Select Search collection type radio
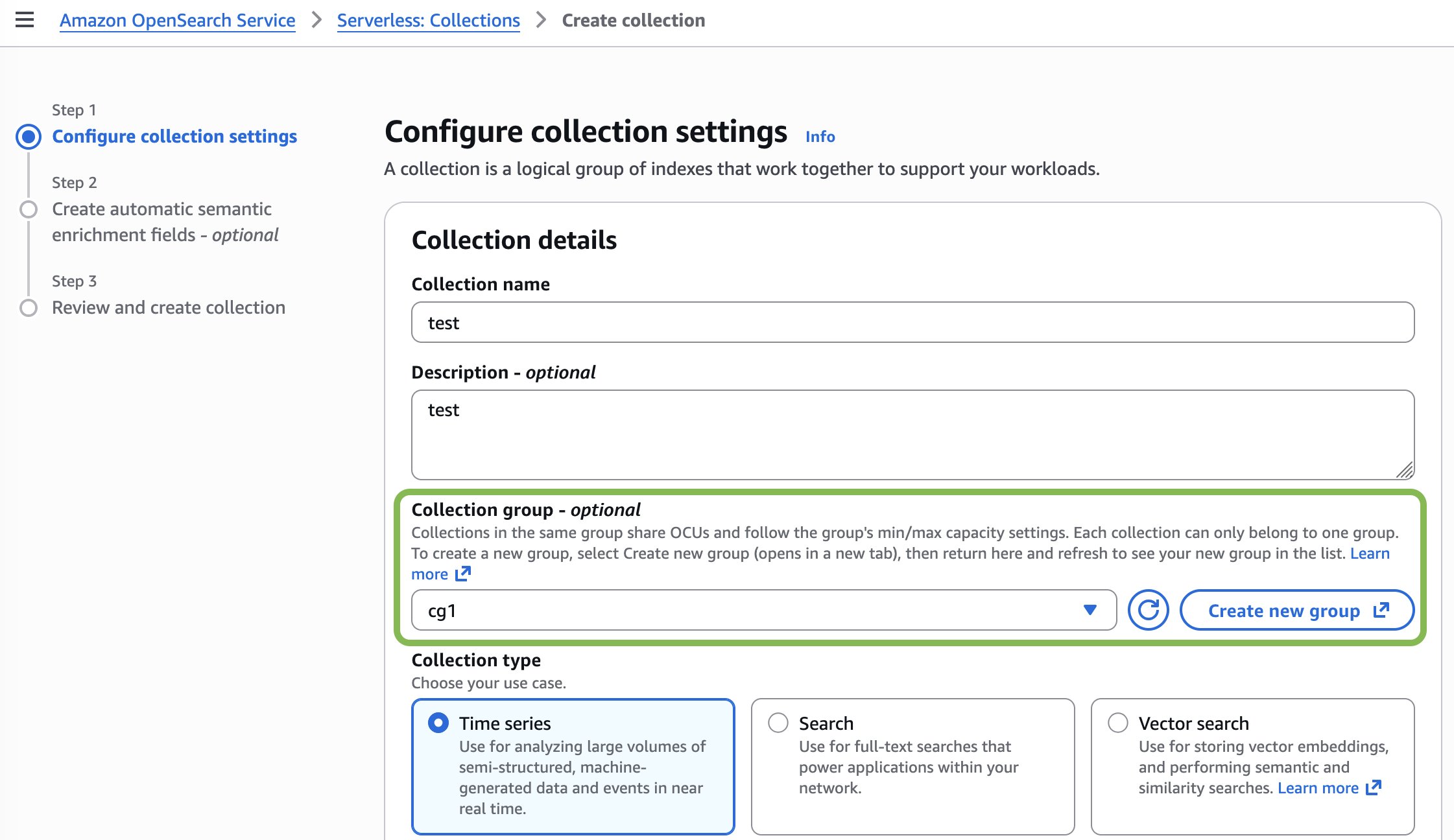The image size is (1454, 840). [x=778, y=723]
